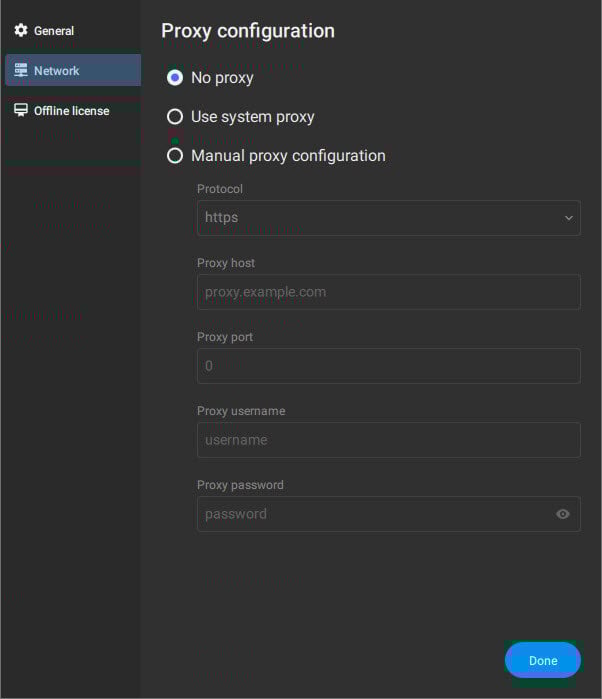Click the "Manual proxy configuration" label text
This screenshot has width=602, height=699.
click(288, 156)
